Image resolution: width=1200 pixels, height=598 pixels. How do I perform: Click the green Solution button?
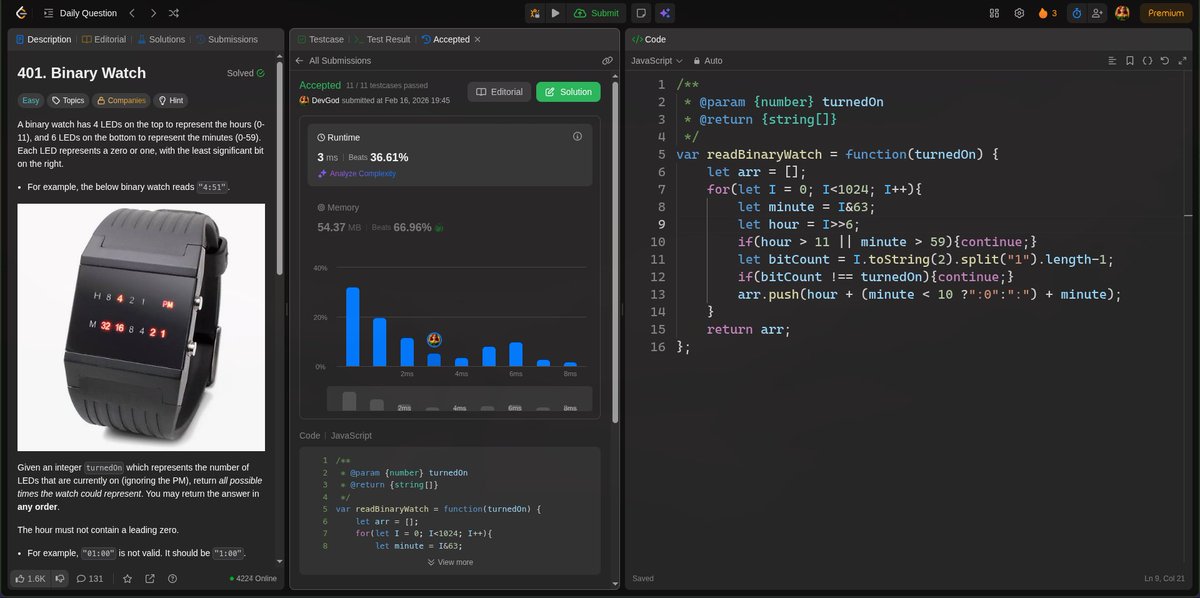(x=568, y=91)
